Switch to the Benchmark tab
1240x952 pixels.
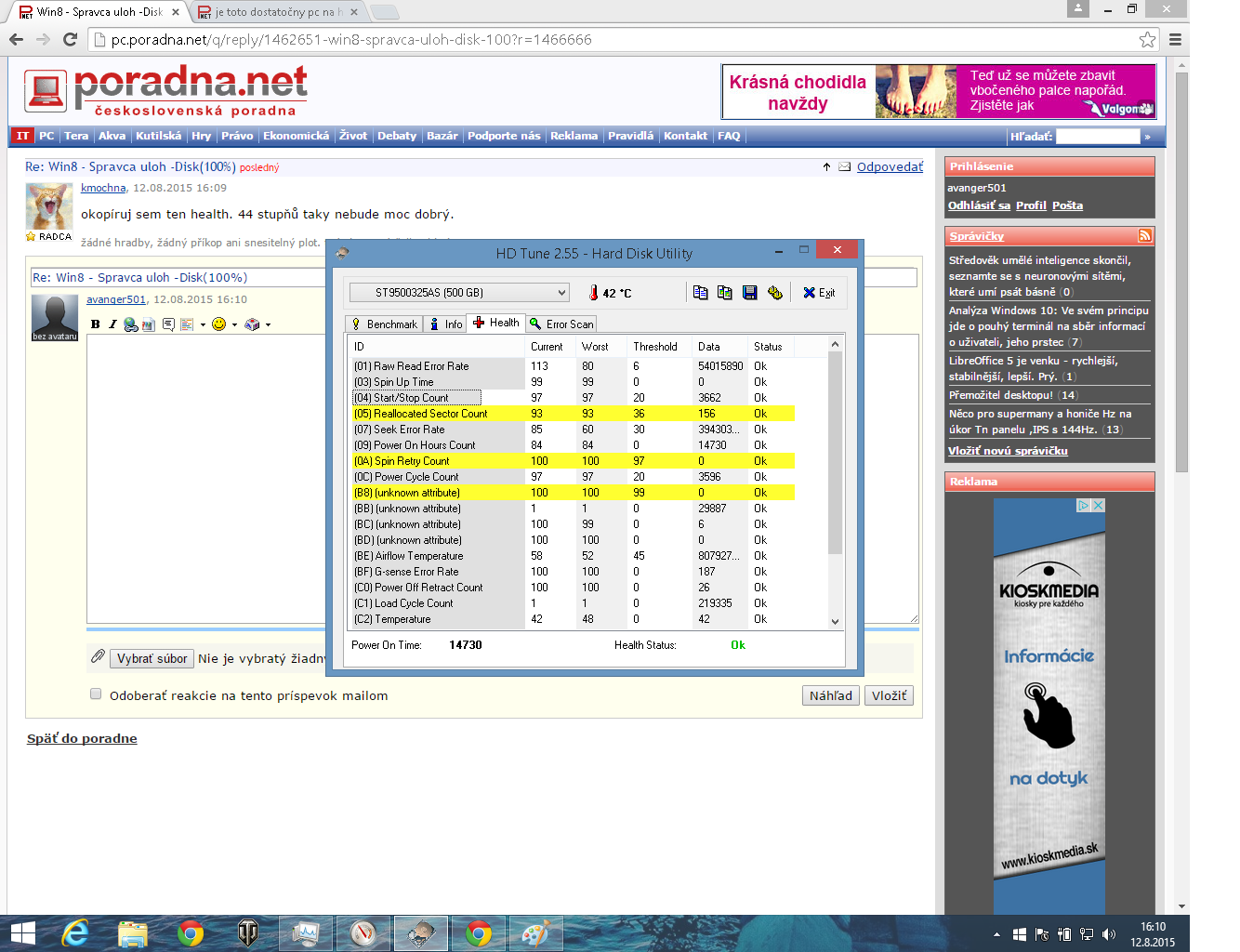(x=384, y=324)
